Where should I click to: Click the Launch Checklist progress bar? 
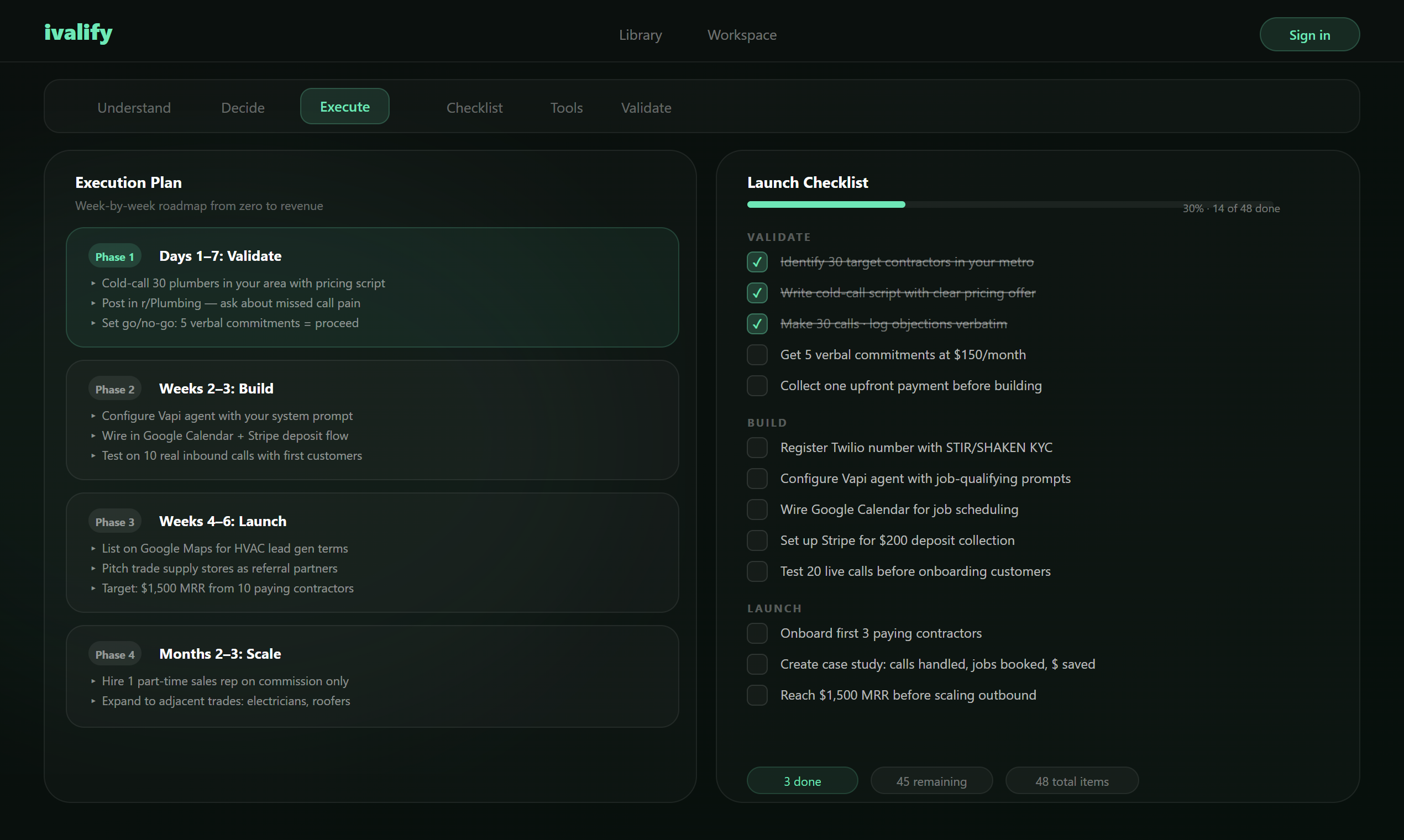(1010, 204)
